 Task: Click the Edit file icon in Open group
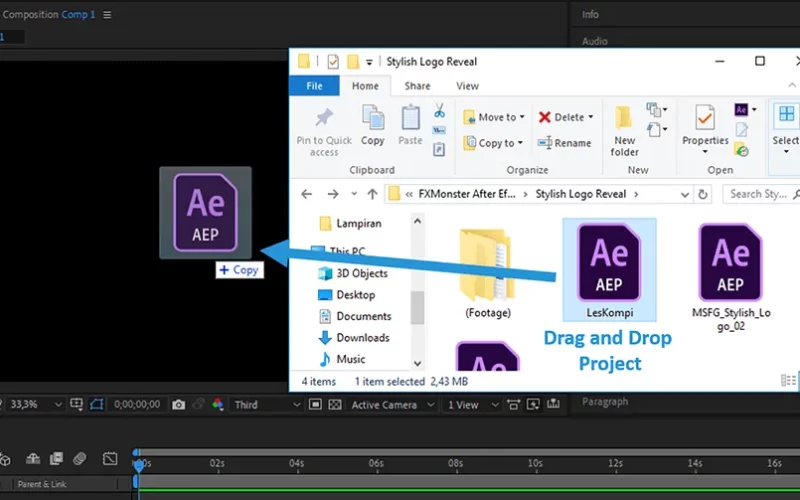point(742,130)
